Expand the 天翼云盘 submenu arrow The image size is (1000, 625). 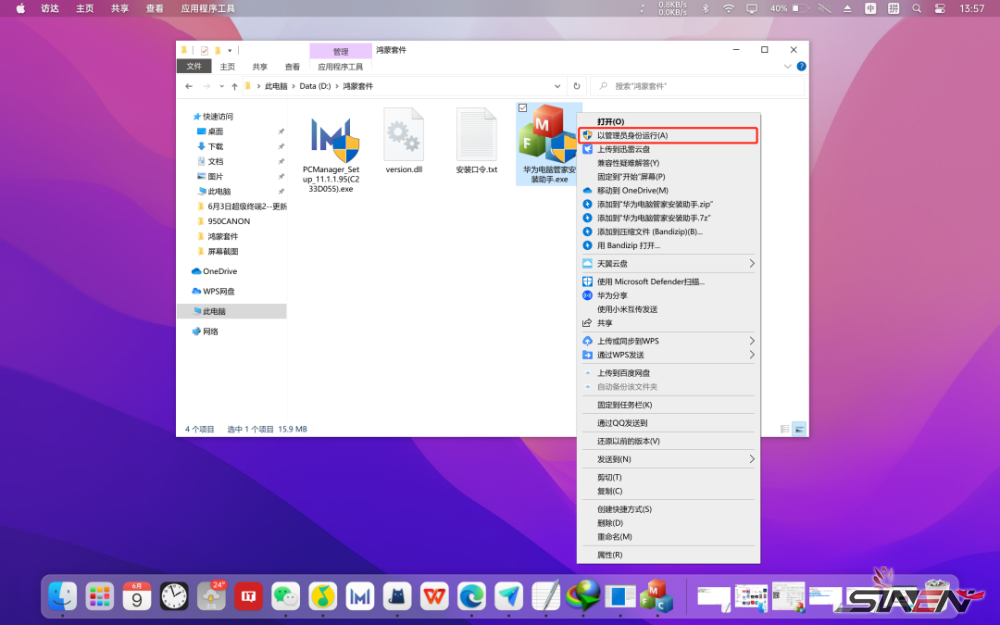click(751, 263)
